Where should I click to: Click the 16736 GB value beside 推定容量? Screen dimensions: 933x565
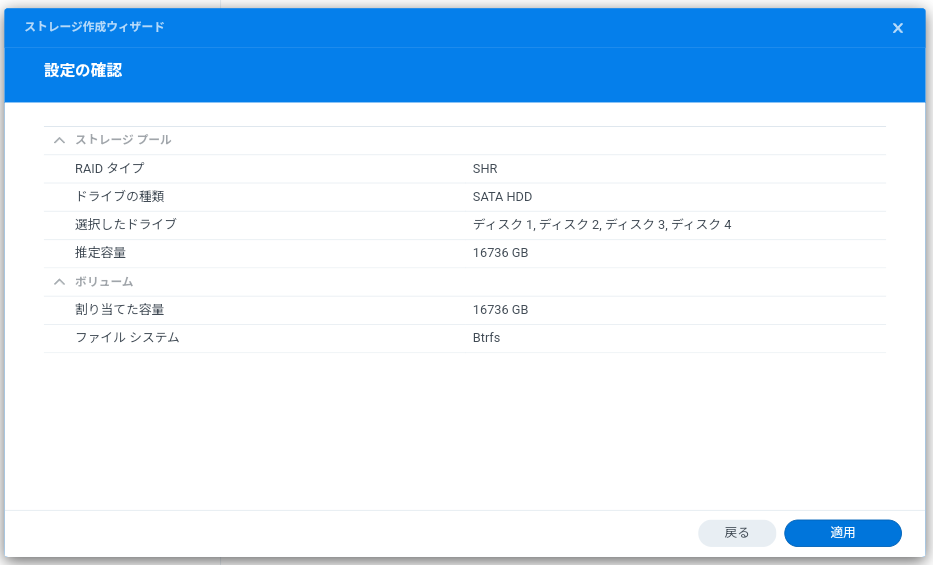tap(500, 253)
